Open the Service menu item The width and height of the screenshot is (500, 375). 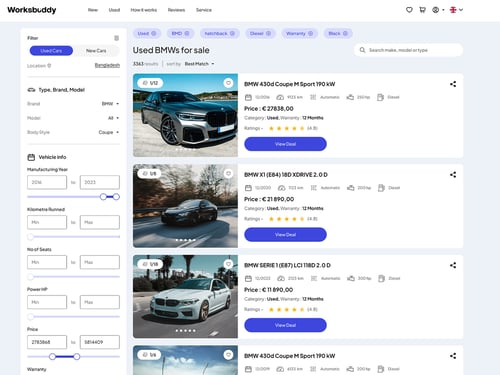pyautogui.click(x=204, y=10)
